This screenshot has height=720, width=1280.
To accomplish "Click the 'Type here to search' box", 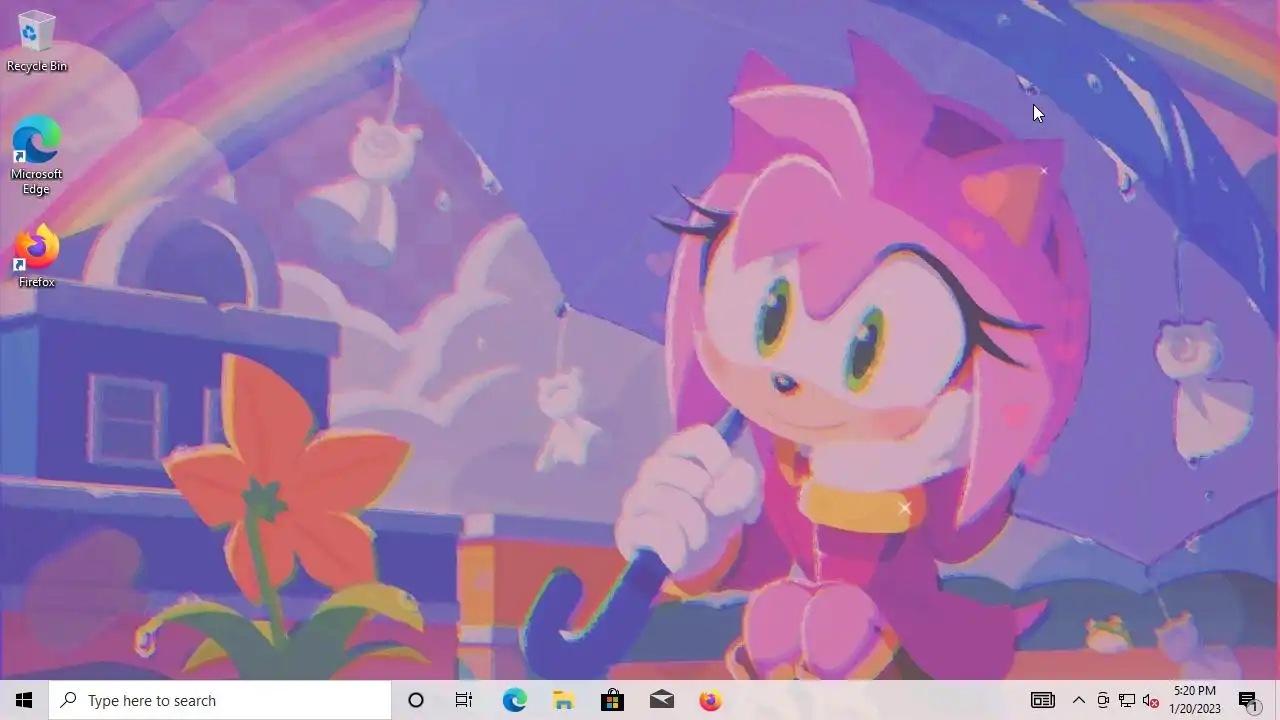I will [220, 700].
